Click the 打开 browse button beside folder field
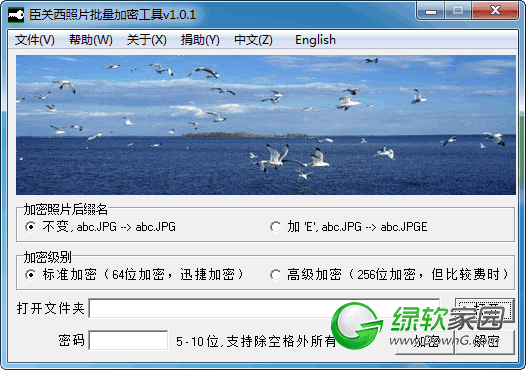Viewport: 526px width, 370px height. (x=485, y=309)
